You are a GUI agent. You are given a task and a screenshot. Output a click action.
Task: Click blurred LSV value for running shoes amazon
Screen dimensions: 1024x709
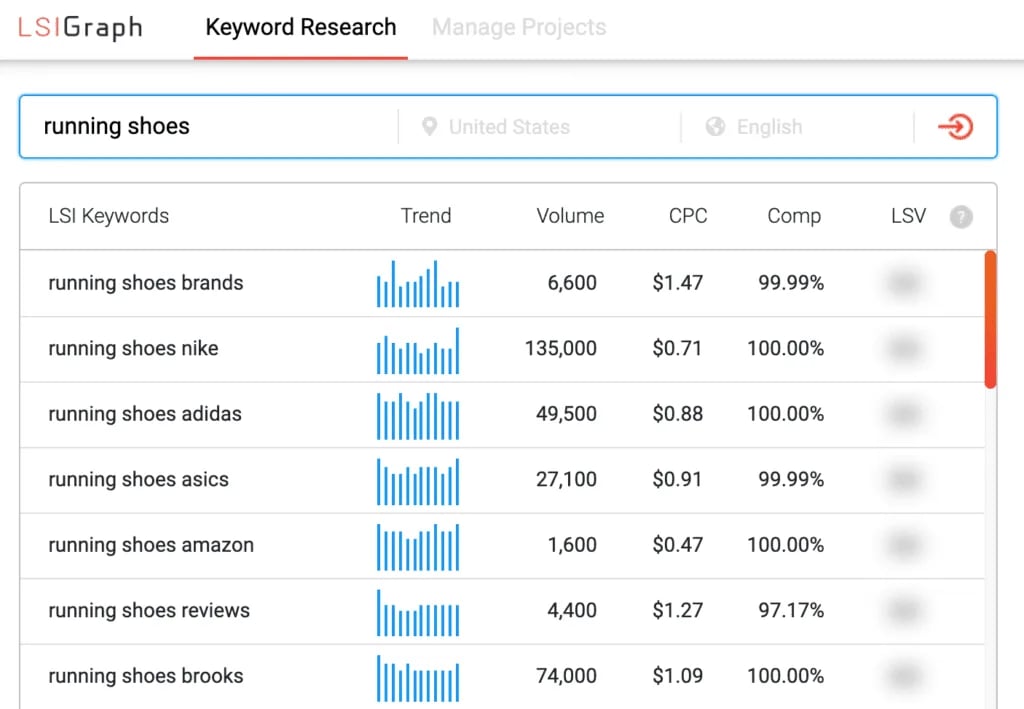tap(903, 546)
